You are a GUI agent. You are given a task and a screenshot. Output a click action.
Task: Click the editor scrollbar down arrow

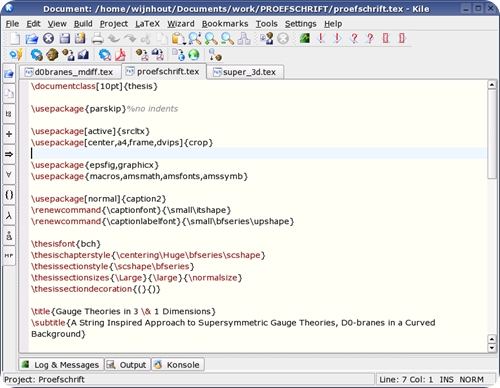492,348
